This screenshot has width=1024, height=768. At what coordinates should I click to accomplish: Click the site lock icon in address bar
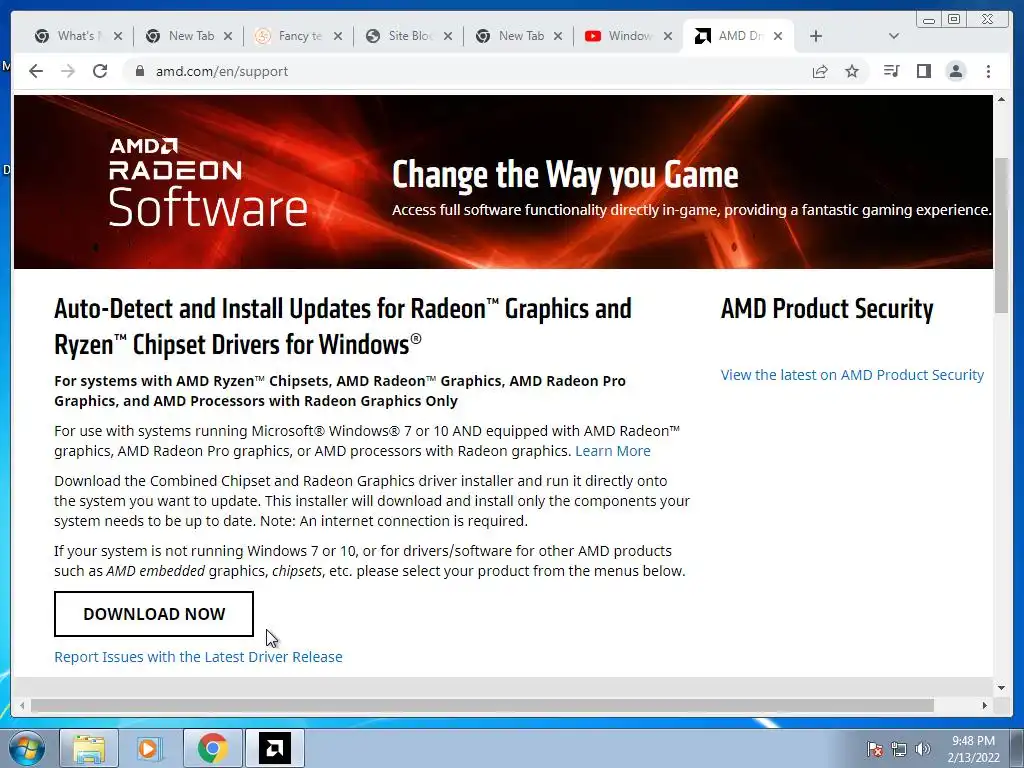(139, 71)
